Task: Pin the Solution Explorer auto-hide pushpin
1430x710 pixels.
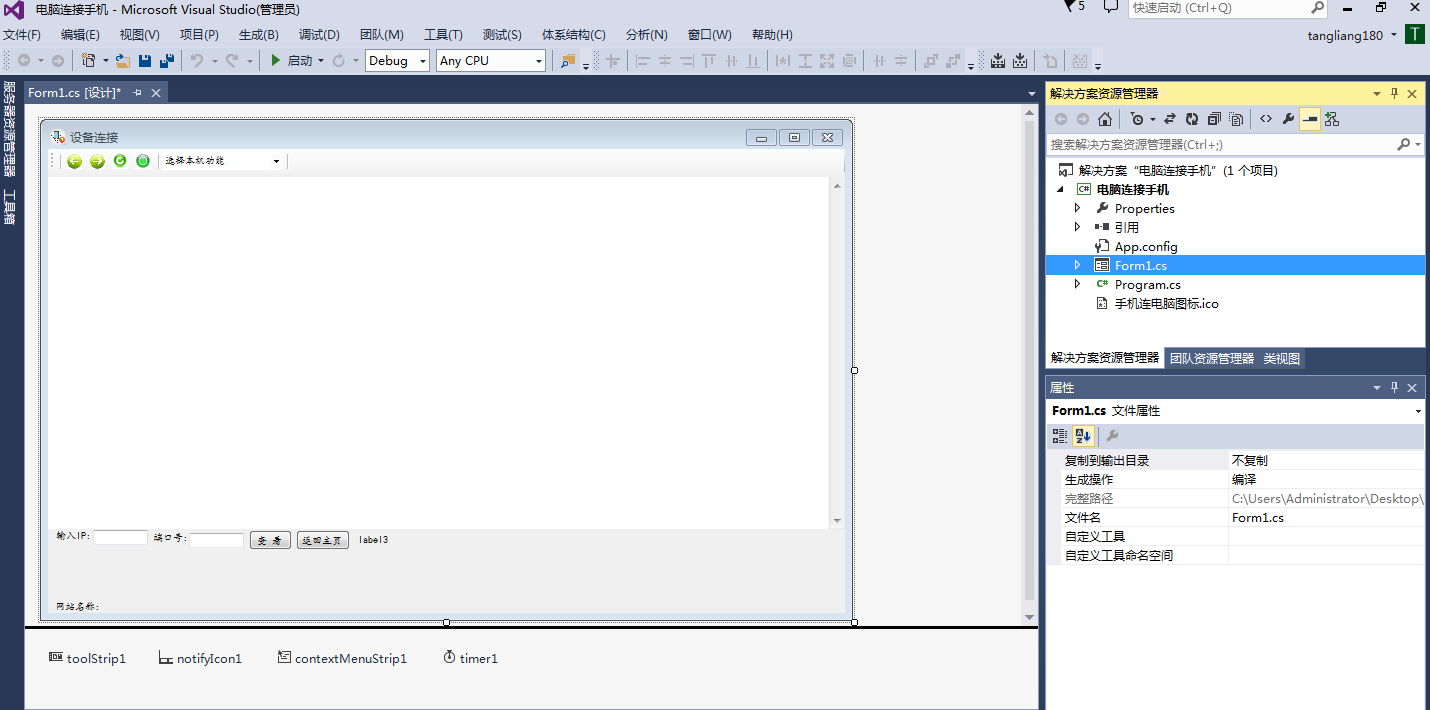Action: [1394, 93]
